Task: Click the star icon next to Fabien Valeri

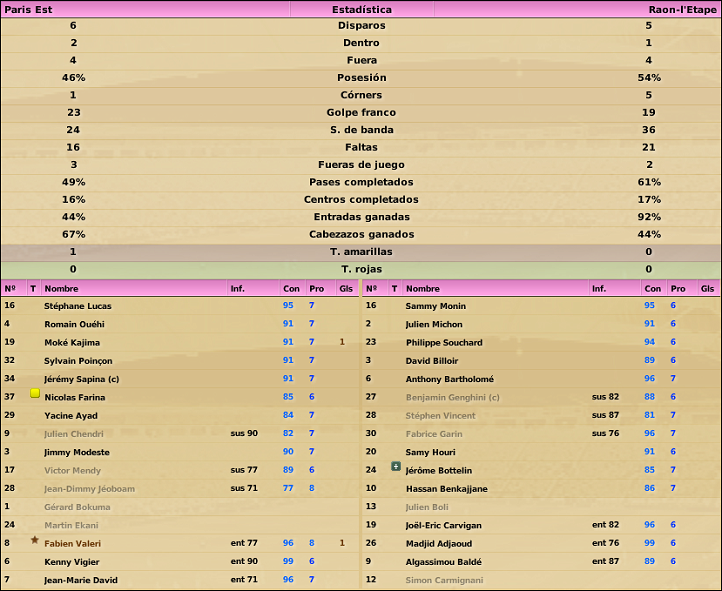Action: 35,540
